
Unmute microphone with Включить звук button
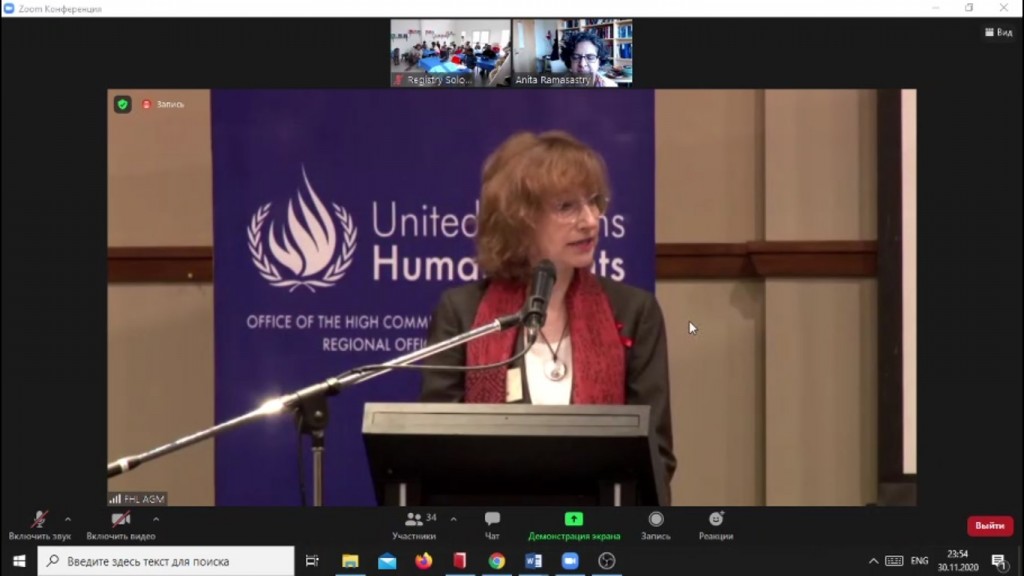pyautogui.click(x=39, y=526)
